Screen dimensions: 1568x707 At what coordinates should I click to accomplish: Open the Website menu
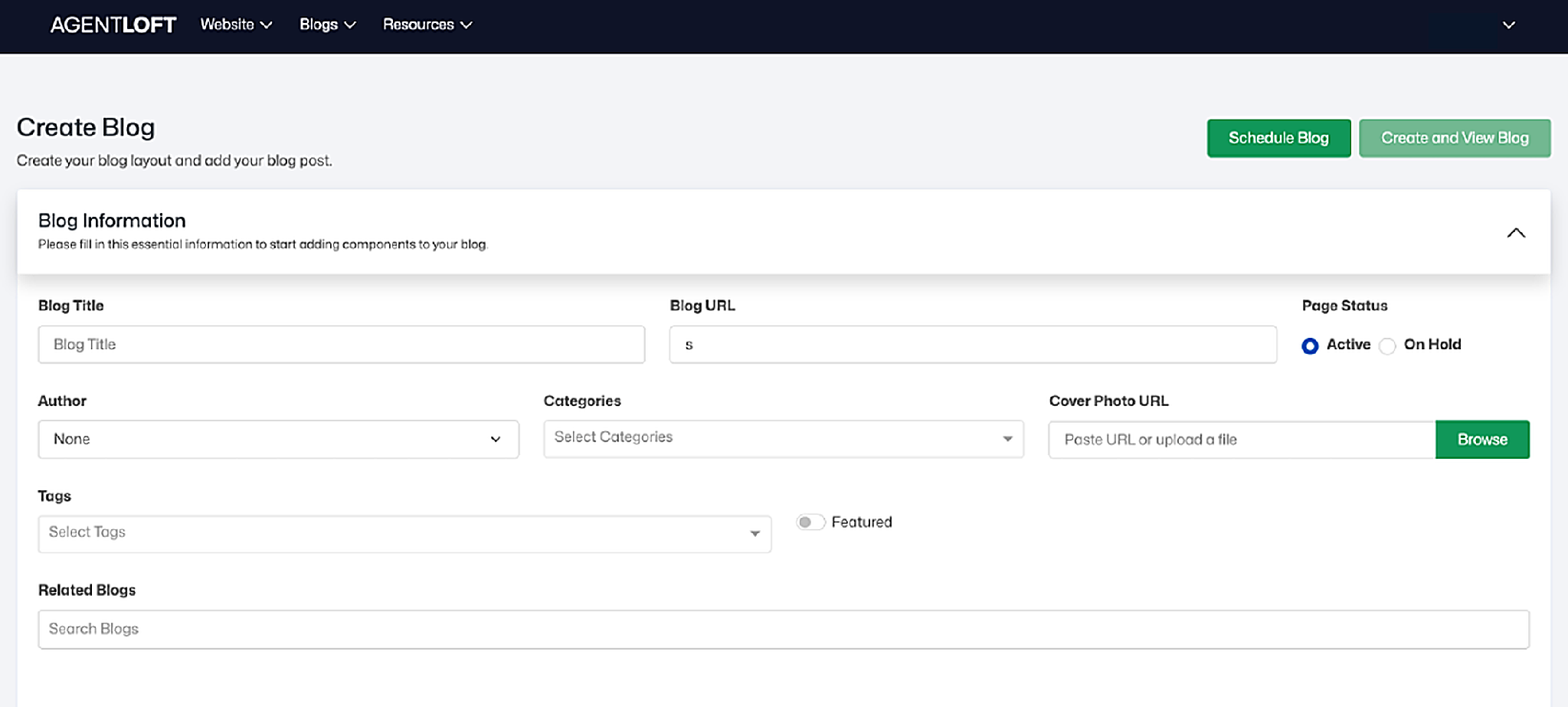coord(236,25)
